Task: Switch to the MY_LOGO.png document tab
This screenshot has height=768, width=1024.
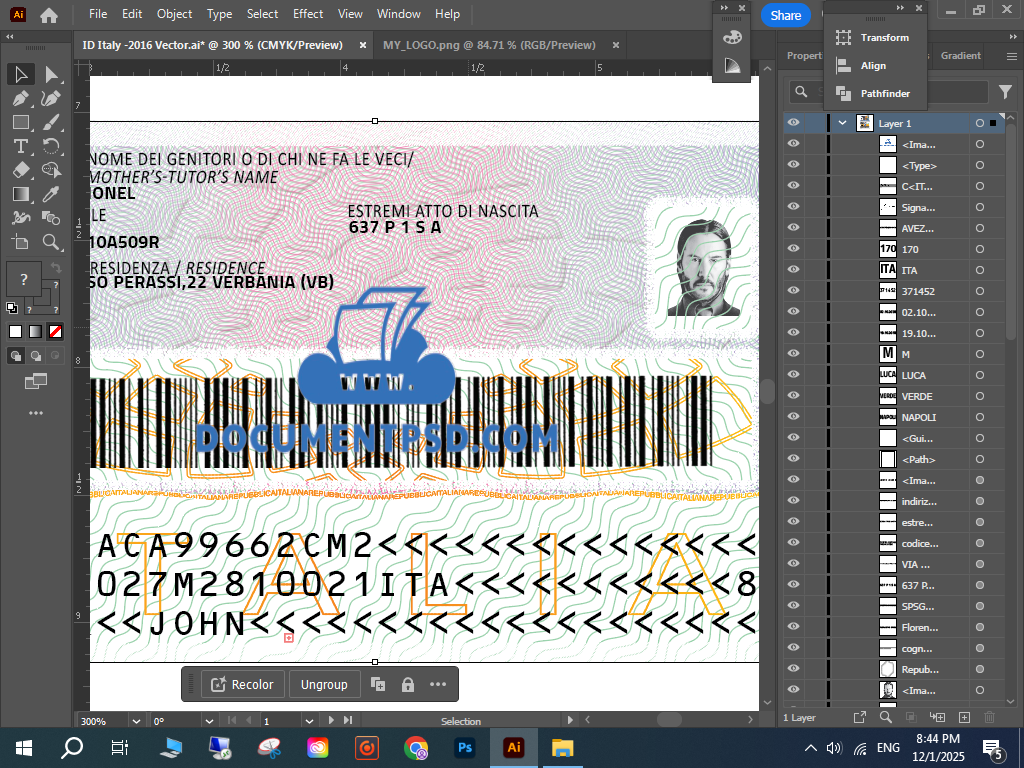Action: click(489, 45)
